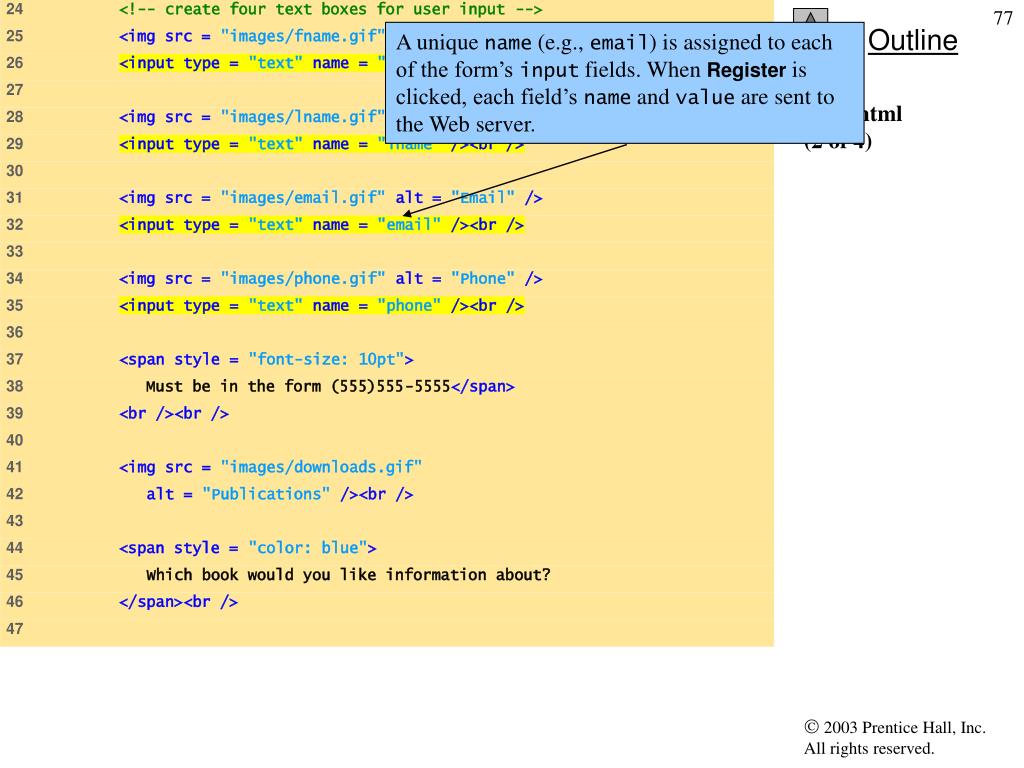Click line number 43

[14, 521]
